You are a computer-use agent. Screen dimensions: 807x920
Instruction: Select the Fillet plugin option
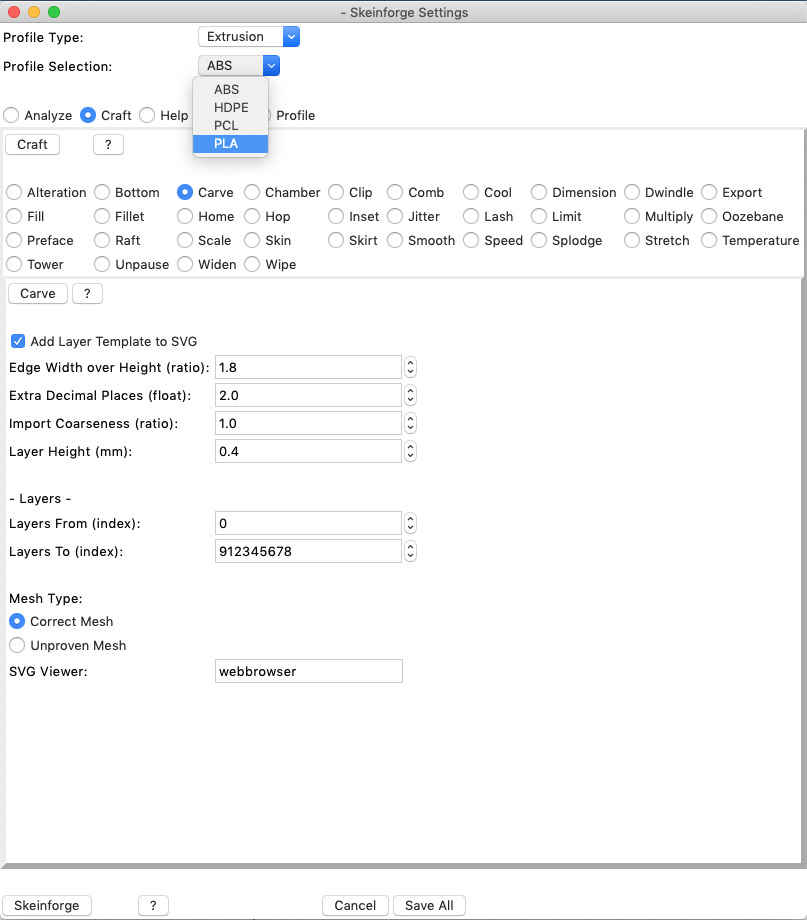[102, 217]
